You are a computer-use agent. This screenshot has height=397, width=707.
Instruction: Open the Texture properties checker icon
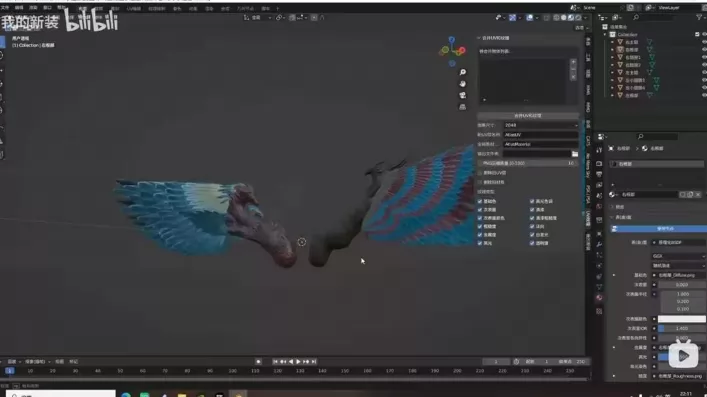[x=599, y=311]
